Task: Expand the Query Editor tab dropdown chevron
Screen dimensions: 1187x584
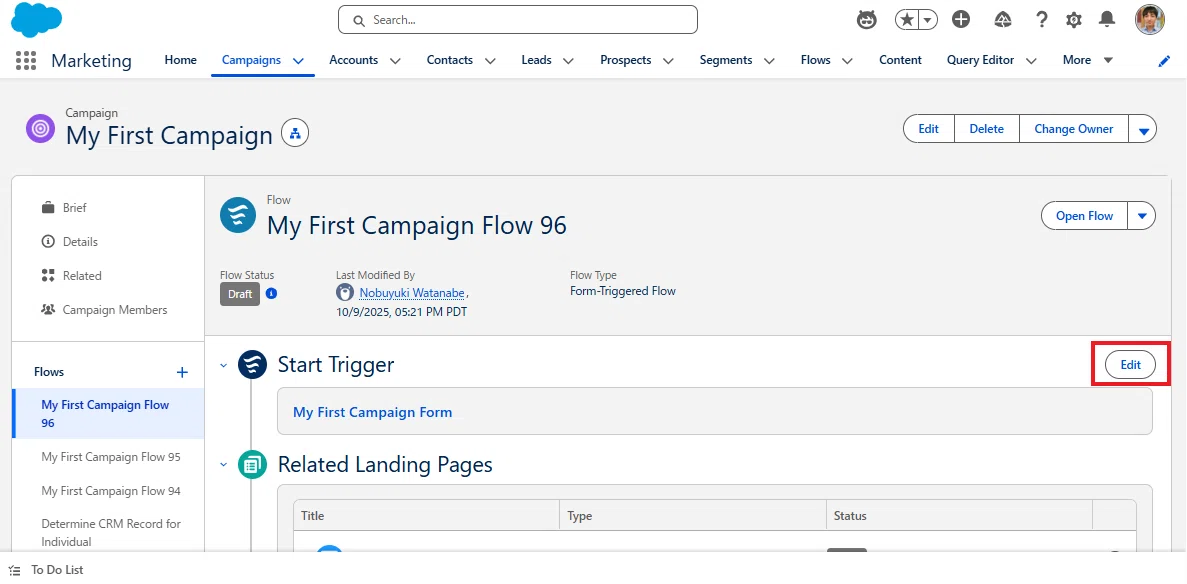Action: 1031,61
